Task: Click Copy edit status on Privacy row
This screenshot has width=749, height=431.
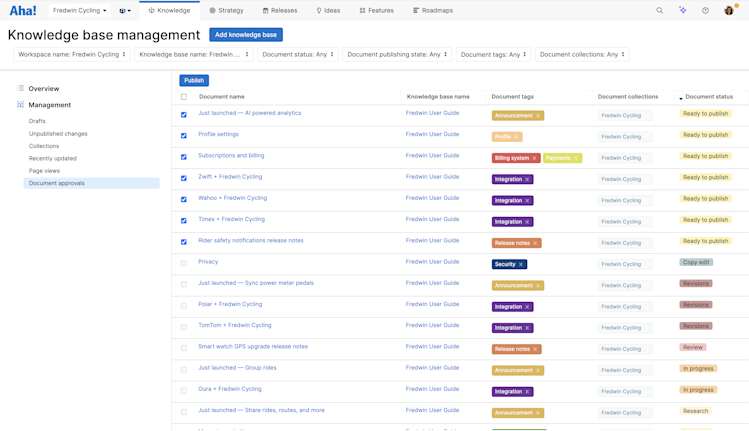Action: [696, 262]
